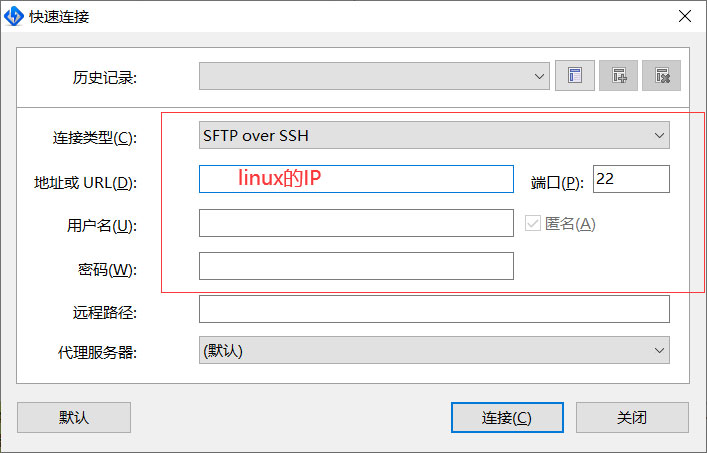The image size is (707, 453).
Task: Click the 连接类型 label text
Action: point(94,137)
